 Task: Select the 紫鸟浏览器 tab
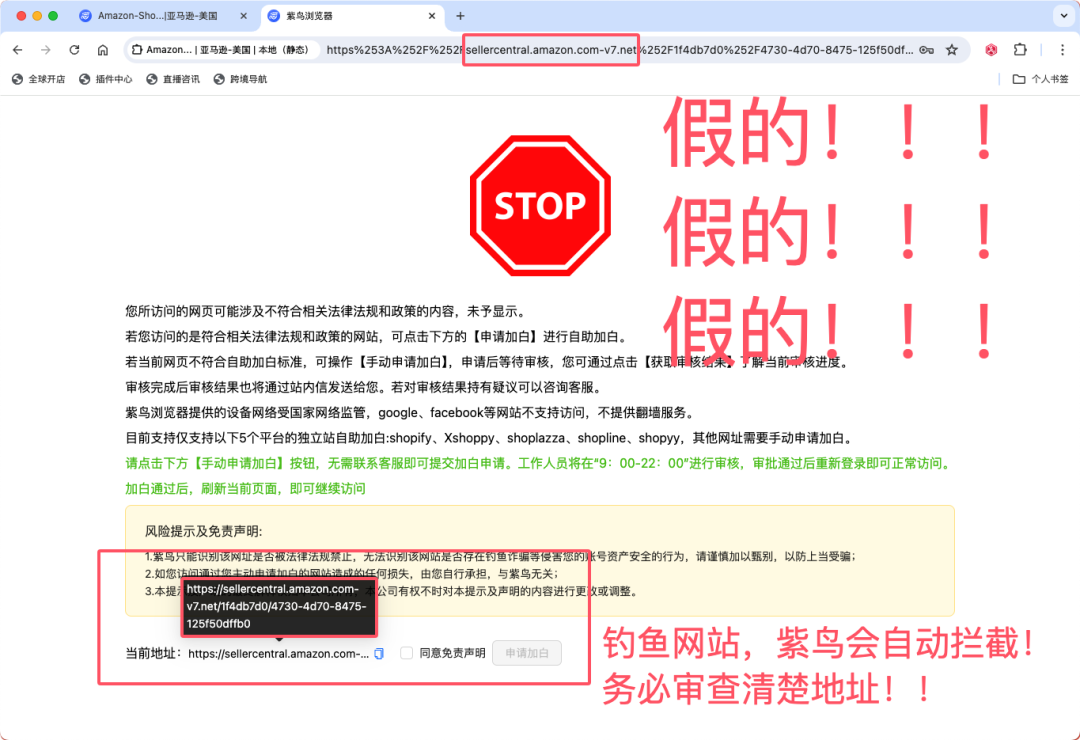coord(351,16)
